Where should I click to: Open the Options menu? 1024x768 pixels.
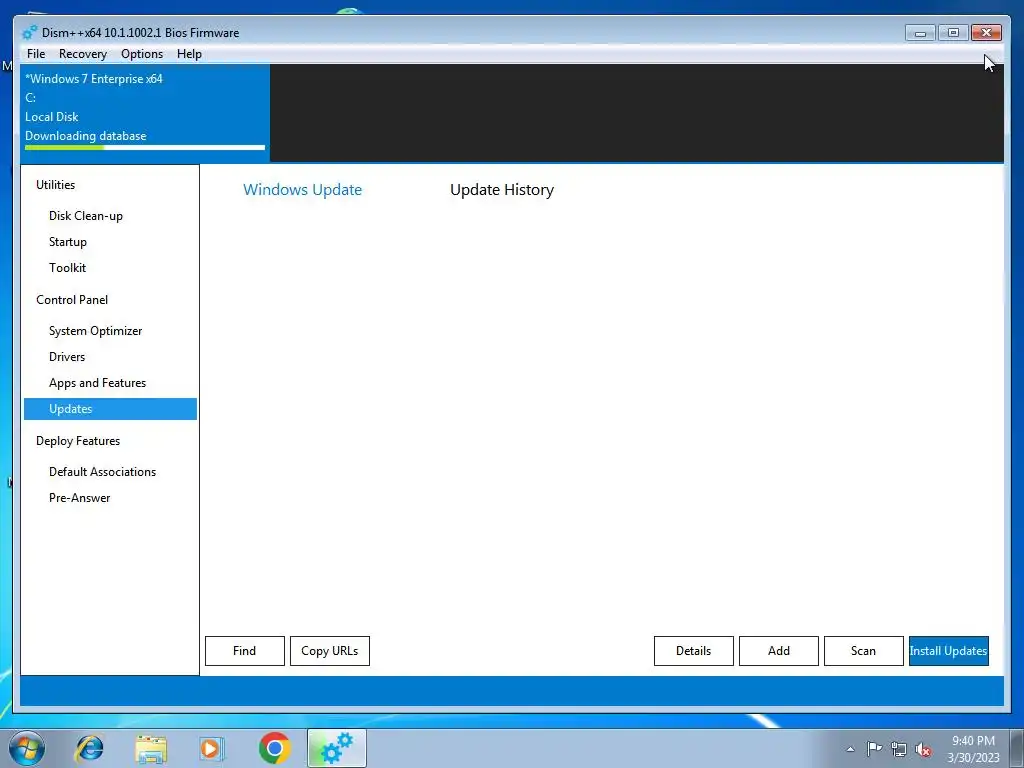point(142,54)
